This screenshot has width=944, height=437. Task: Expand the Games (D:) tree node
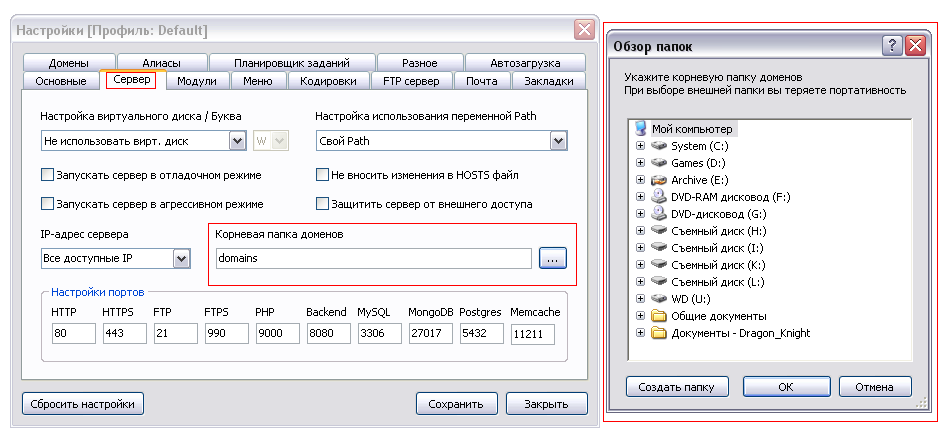click(641, 163)
